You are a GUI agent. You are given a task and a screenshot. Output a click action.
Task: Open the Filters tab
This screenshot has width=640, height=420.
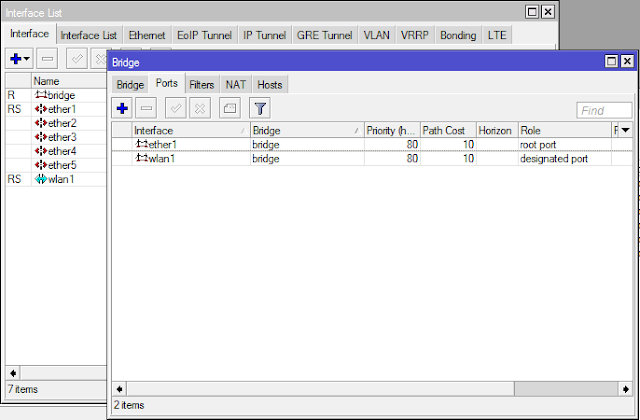tap(202, 85)
